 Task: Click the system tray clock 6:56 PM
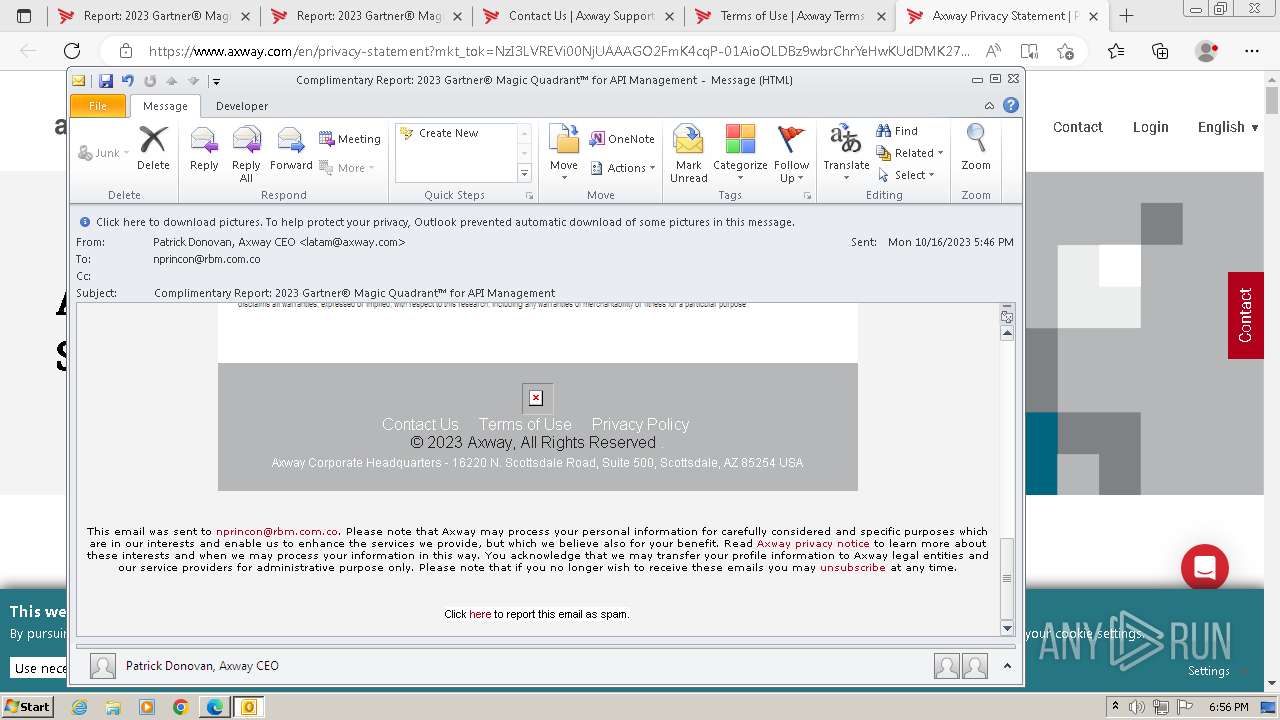pos(1228,707)
